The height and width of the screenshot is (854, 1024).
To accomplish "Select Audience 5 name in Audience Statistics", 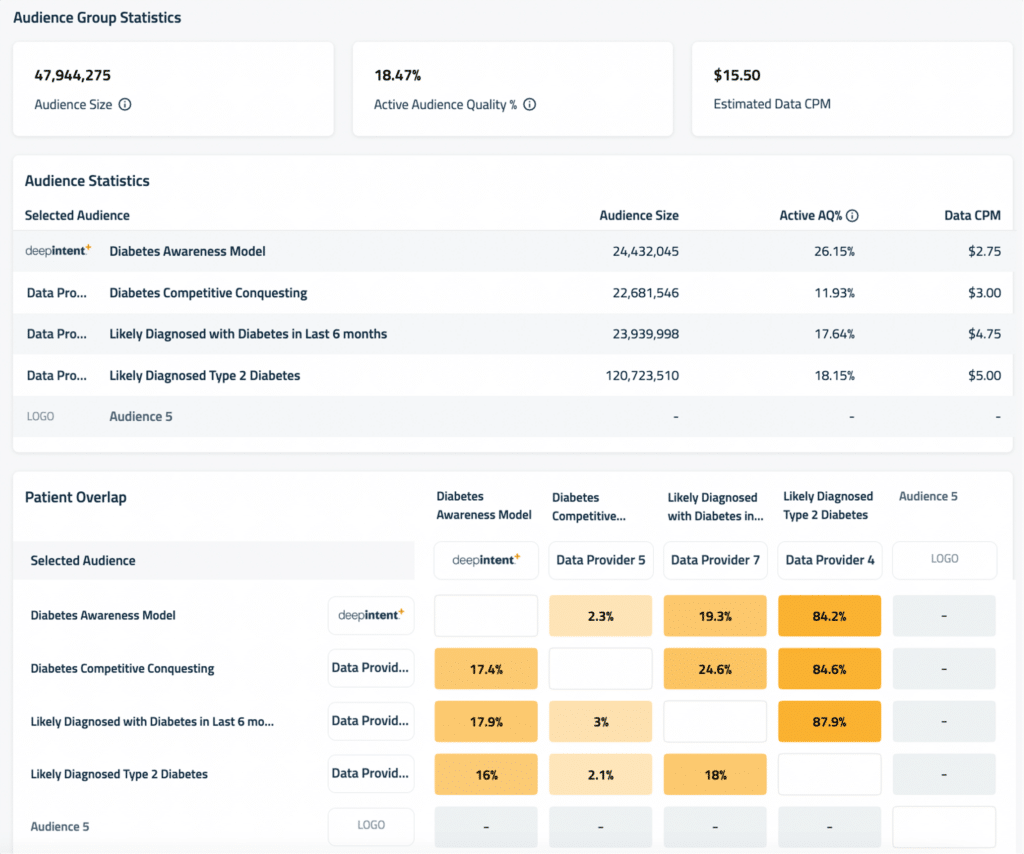I will (x=141, y=417).
